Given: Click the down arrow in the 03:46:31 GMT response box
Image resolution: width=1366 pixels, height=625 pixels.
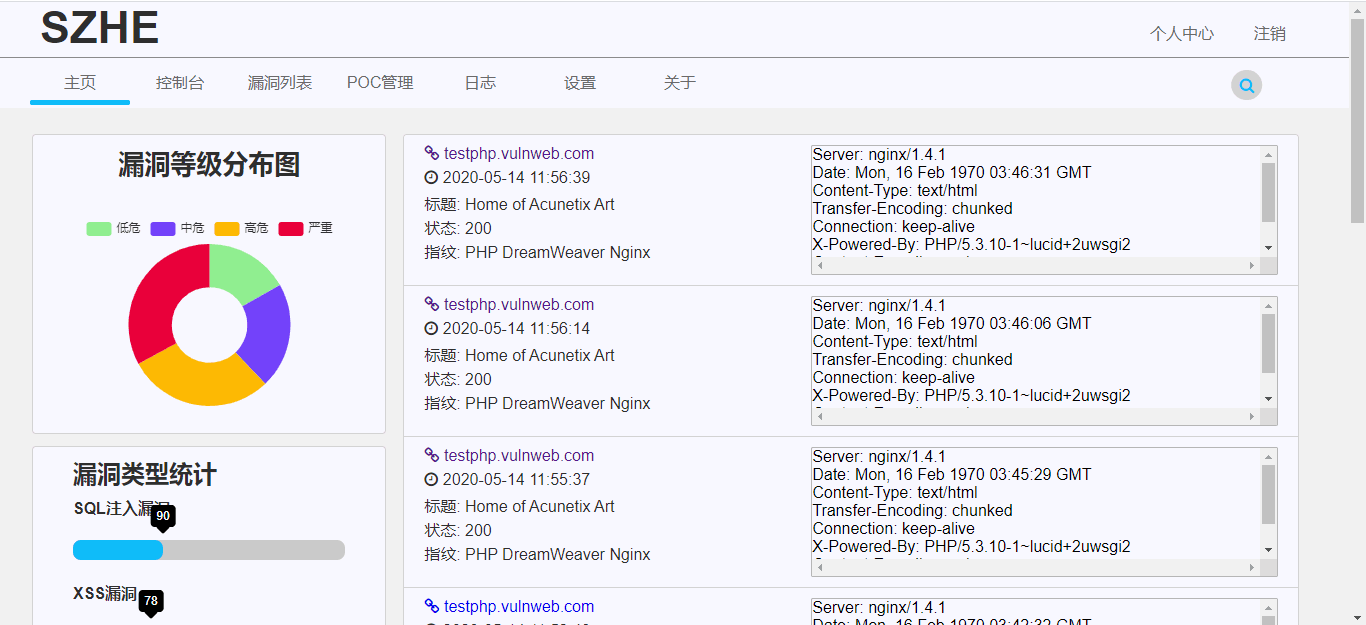Looking at the screenshot, I should [x=1269, y=248].
